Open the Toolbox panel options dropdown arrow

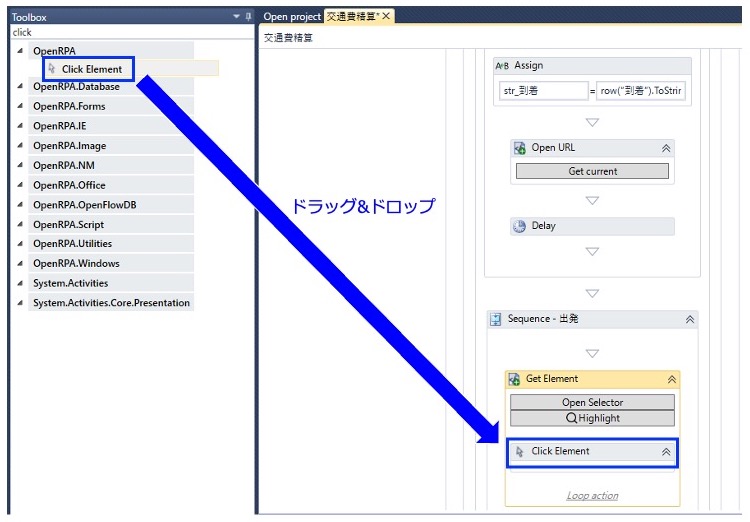[236, 17]
